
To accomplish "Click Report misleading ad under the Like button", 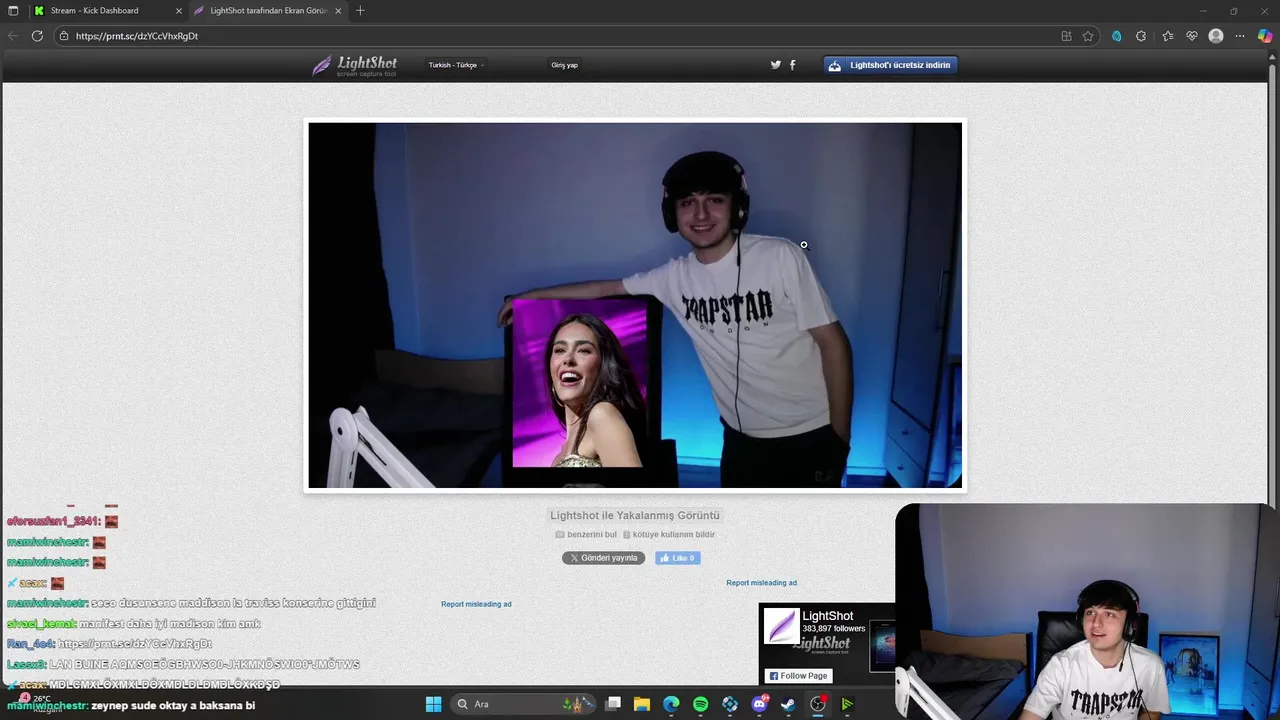I will pyautogui.click(x=761, y=583).
